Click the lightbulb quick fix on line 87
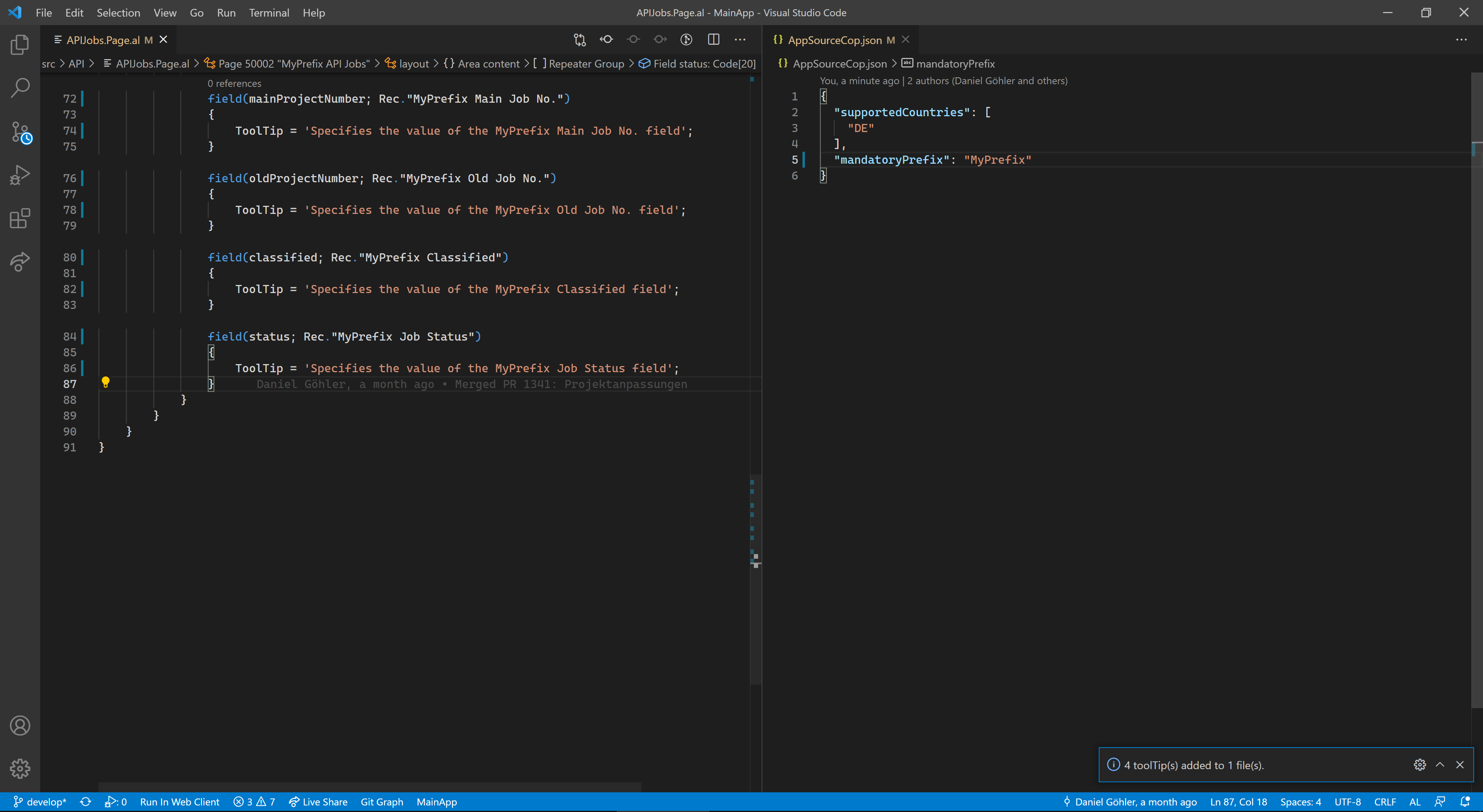The width and height of the screenshot is (1483, 812). [106, 382]
